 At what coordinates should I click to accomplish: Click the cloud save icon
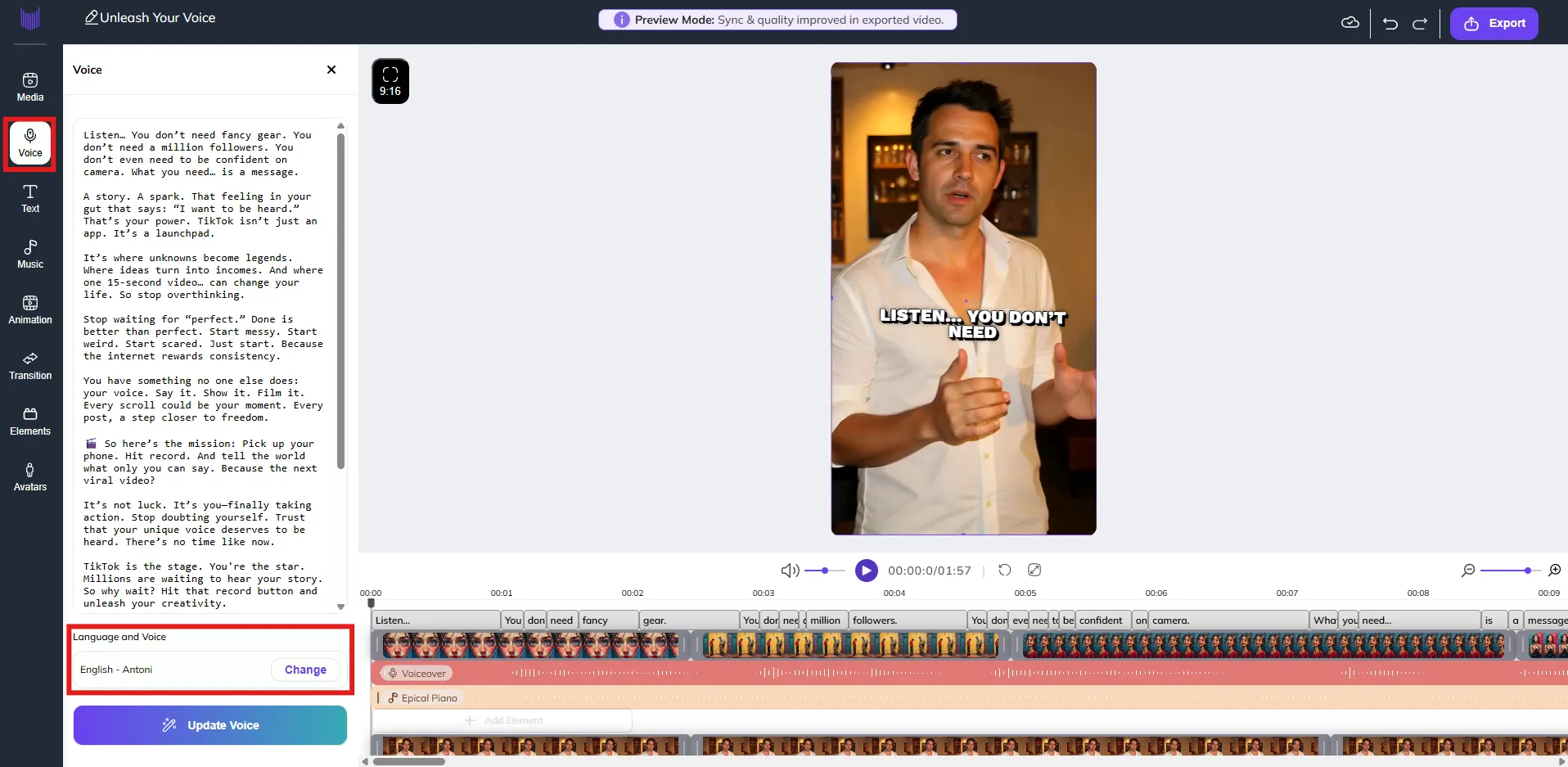(x=1350, y=23)
